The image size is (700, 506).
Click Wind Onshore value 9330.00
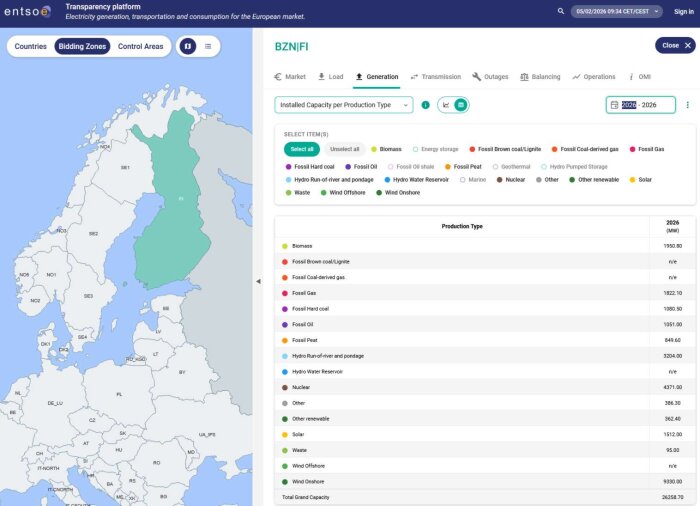pos(672,481)
